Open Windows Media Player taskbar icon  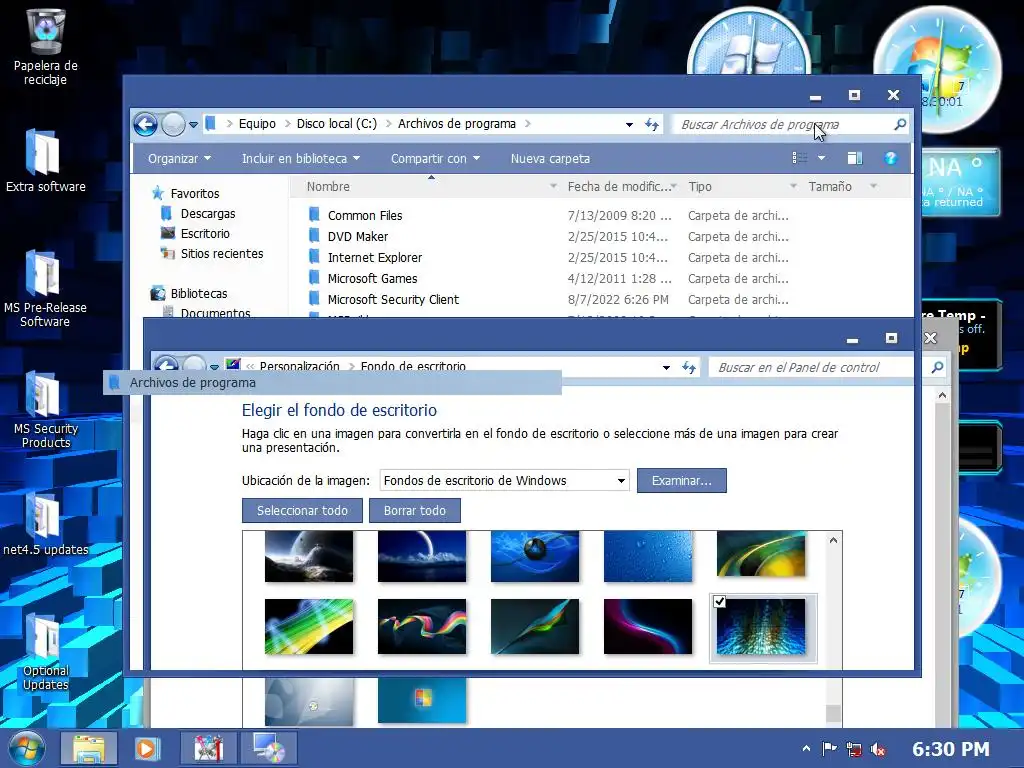[x=147, y=748]
